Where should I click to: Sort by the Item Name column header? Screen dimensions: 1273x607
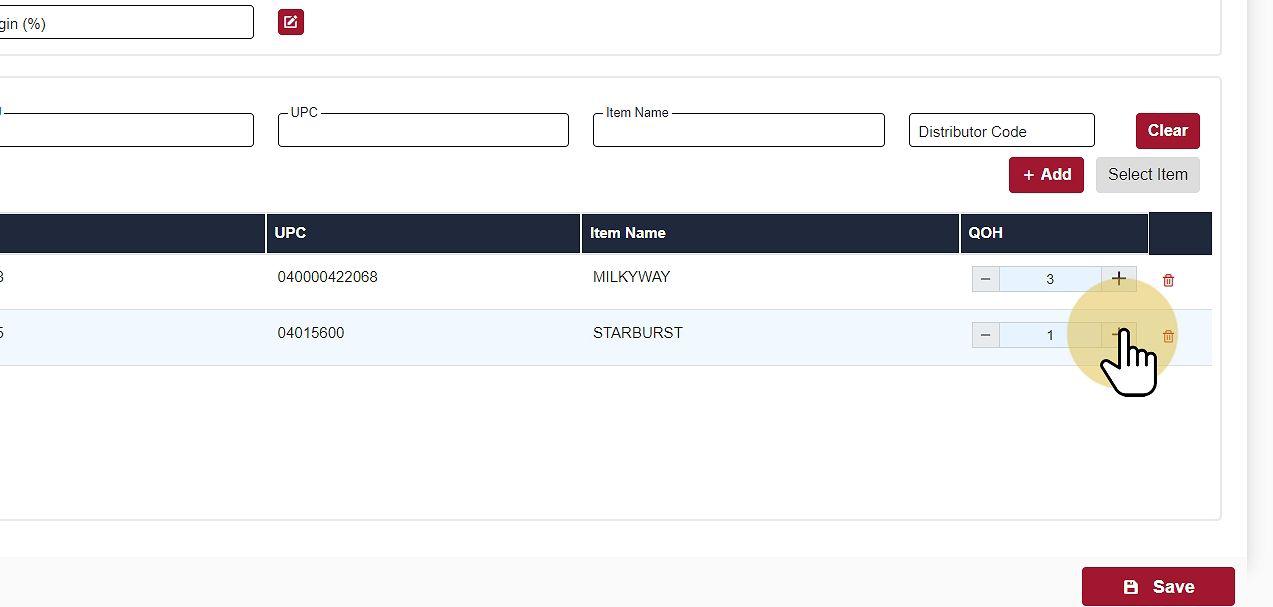point(627,233)
